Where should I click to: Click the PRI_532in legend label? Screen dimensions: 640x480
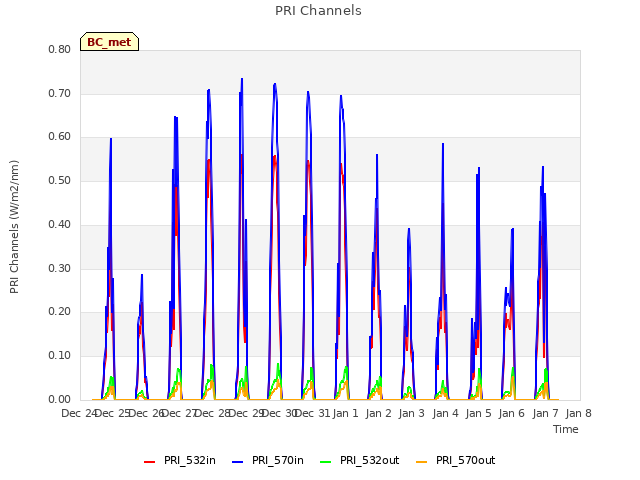(190, 460)
